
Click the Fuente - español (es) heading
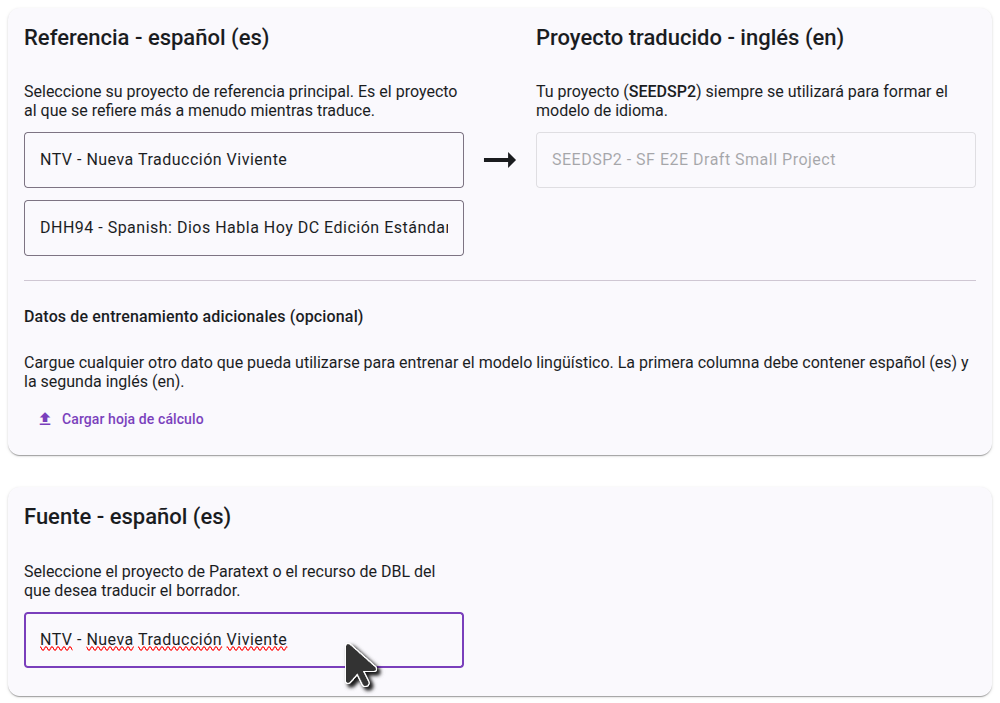(128, 517)
